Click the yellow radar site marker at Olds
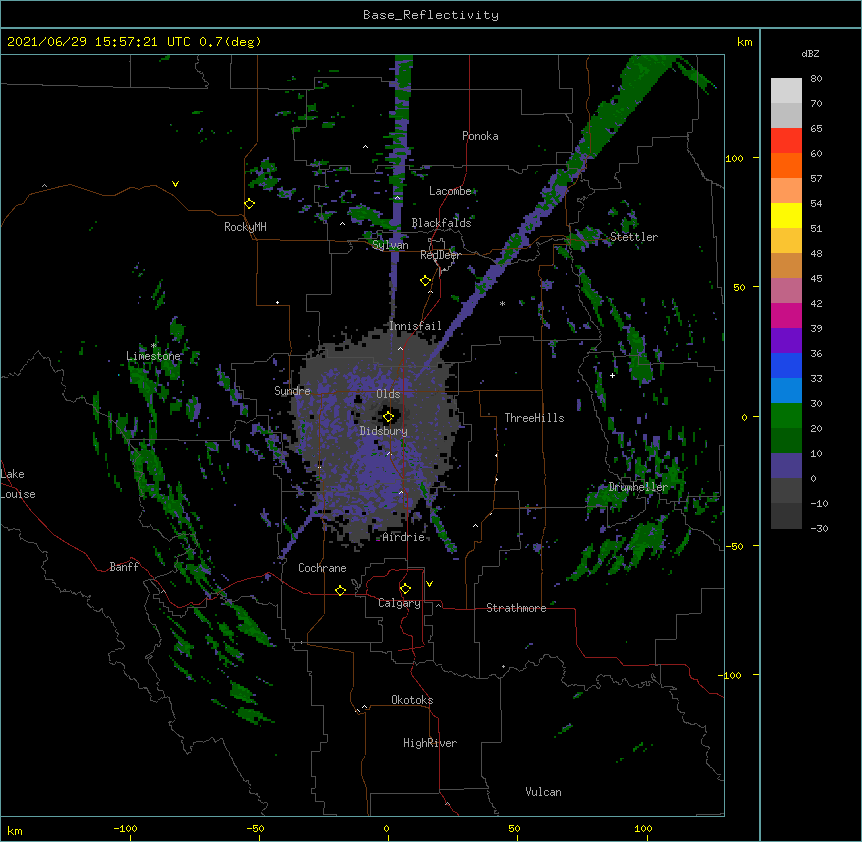The width and height of the screenshot is (862, 842). pyautogui.click(x=388, y=417)
